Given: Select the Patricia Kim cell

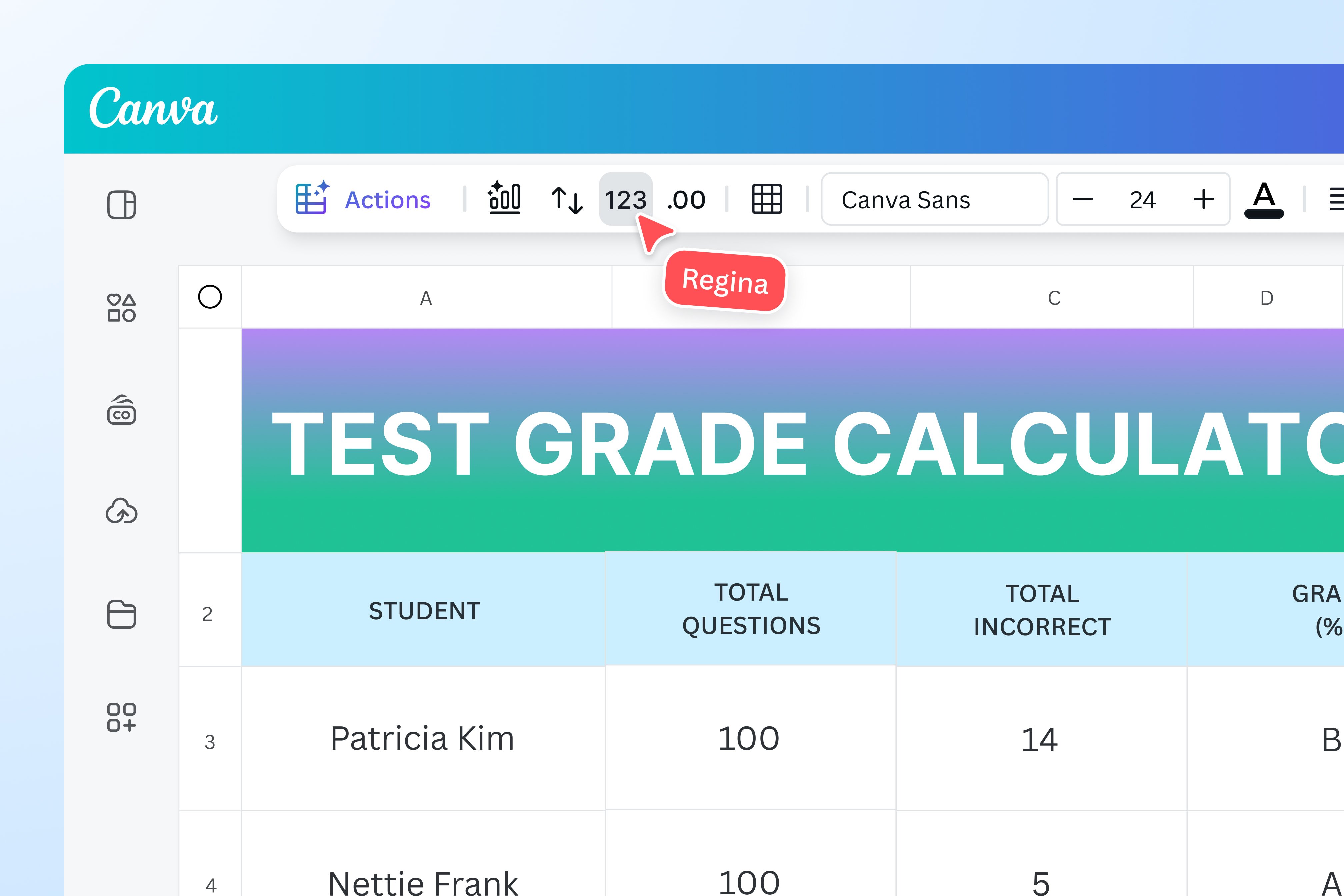Looking at the screenshot, I should pos(422,738).
